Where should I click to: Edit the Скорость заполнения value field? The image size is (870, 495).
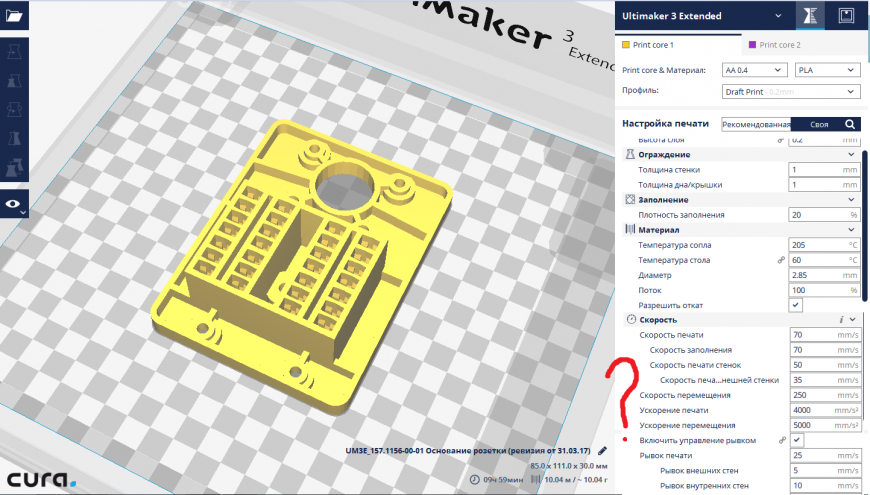point(826,350)
